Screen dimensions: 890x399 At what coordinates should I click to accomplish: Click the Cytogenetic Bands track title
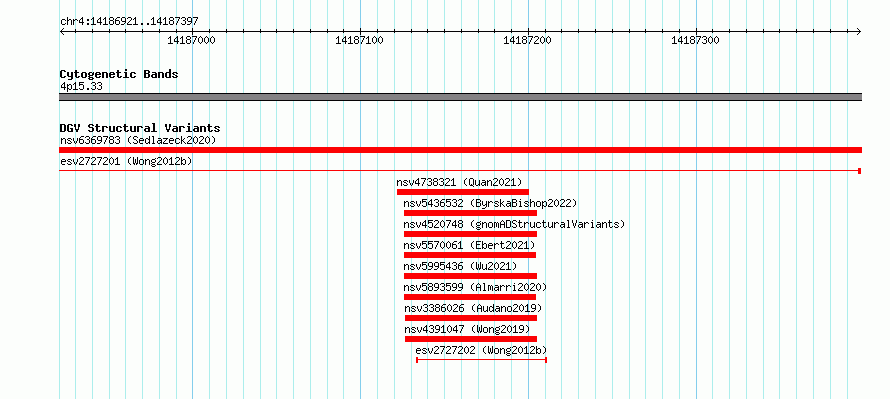click(x=119, y=74)
